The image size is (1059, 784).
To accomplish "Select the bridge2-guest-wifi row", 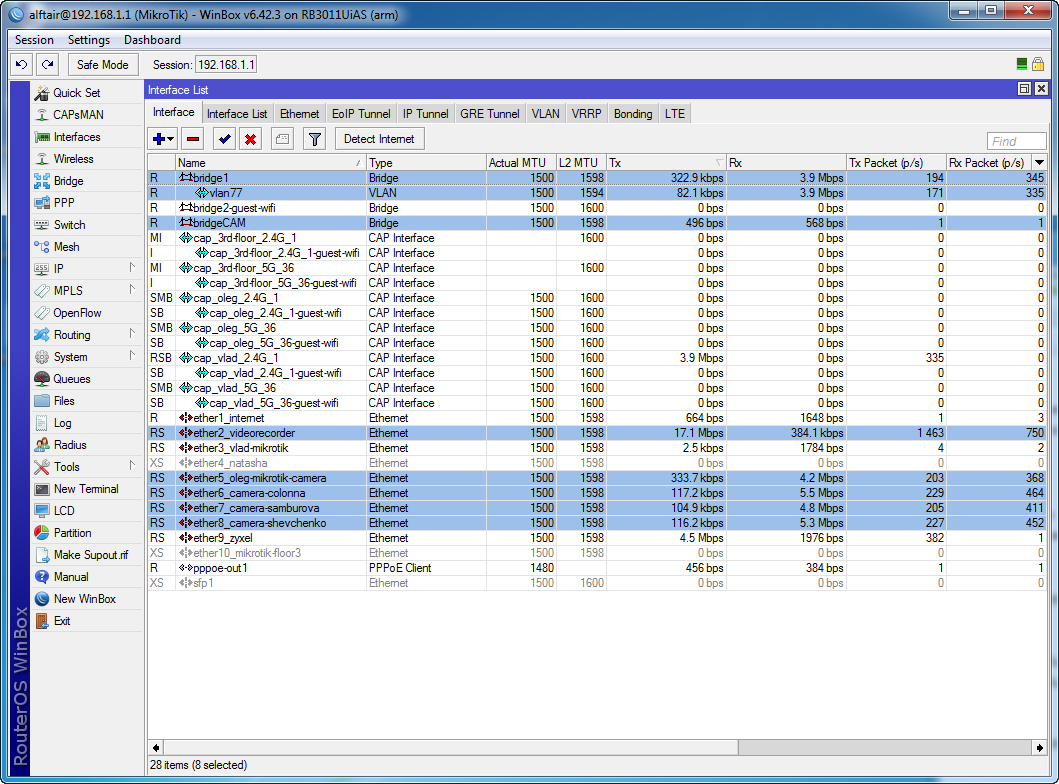I will click(x=597, y=208).
